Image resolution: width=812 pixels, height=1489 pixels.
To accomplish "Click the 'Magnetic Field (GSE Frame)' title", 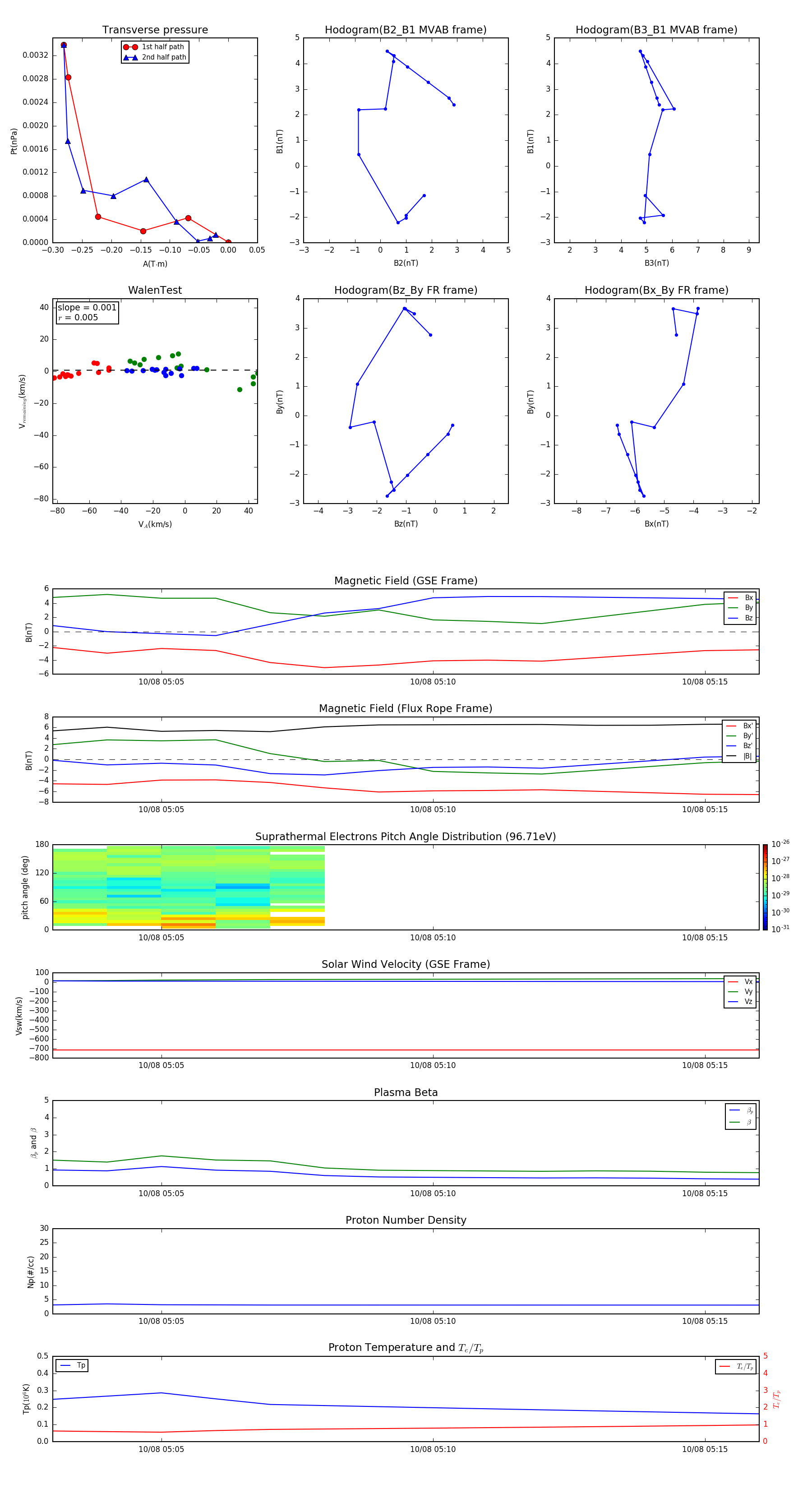I will pyautogui.click(x=406, y=581).
